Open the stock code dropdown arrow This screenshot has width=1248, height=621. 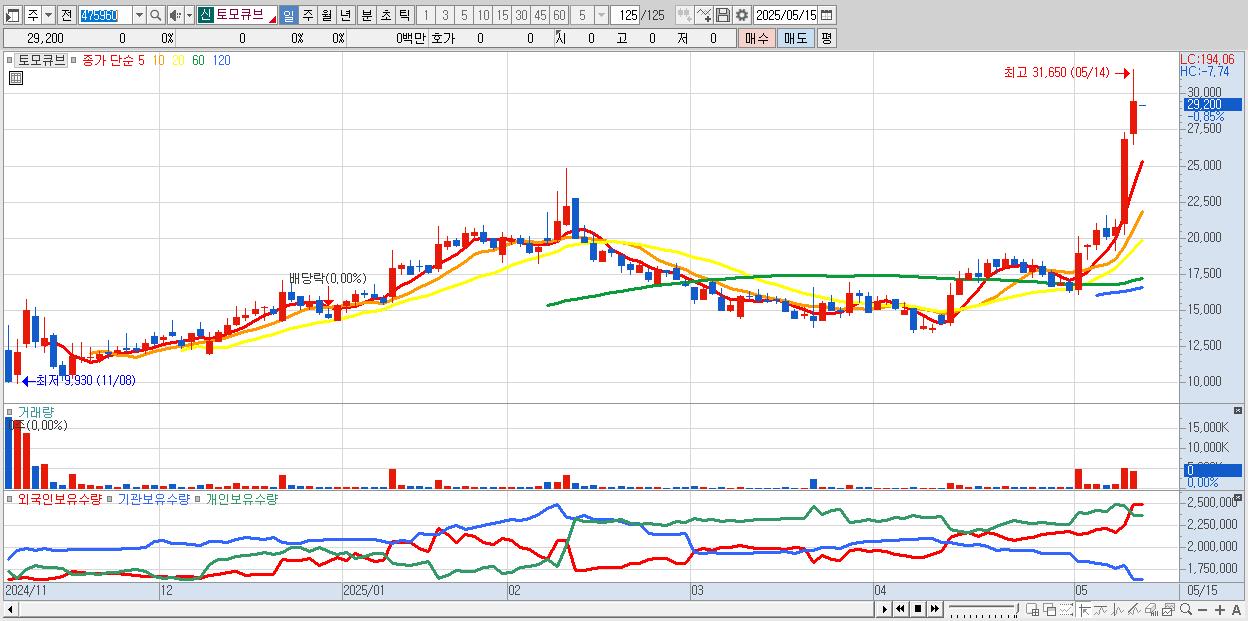(140, 15)
